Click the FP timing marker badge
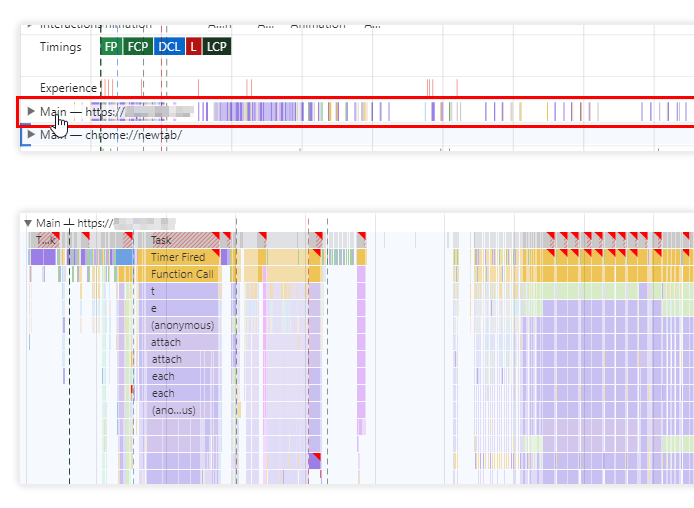Viewport: 694px width, 508px height. pos(111,46)
